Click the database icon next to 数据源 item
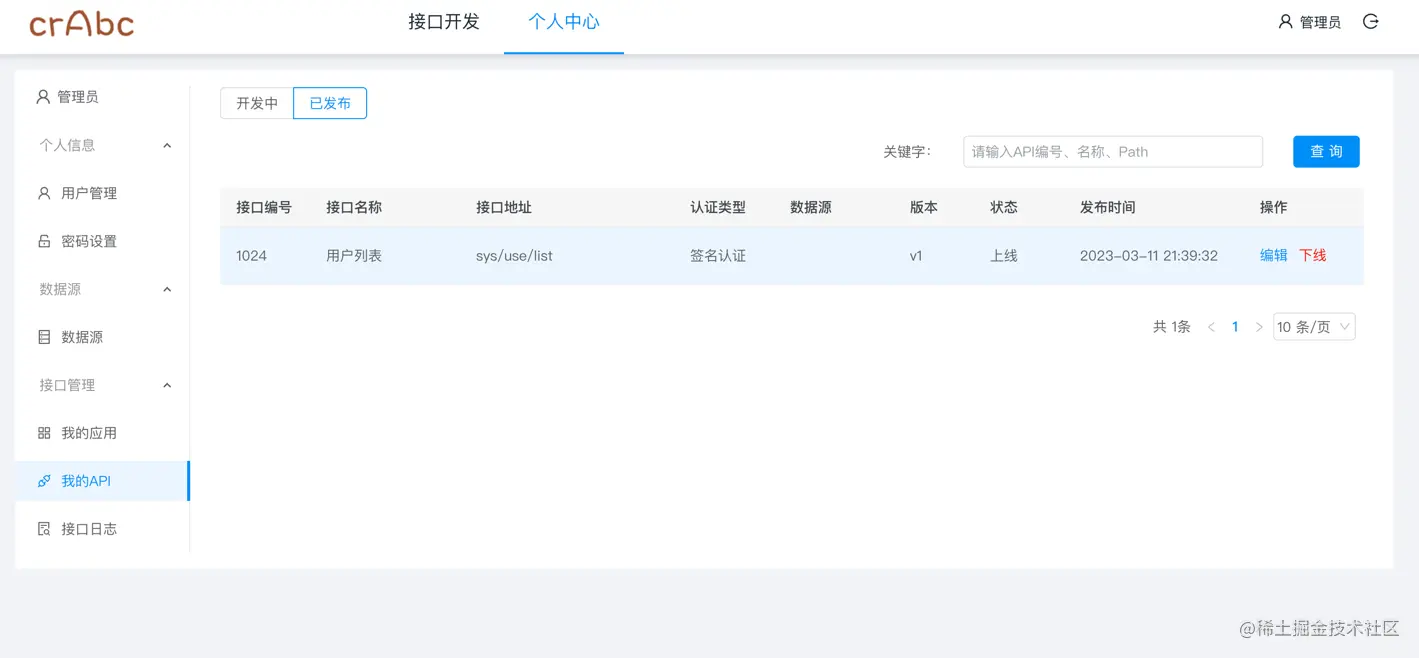The height and width of the screenshot is (658, 1419). point(44,337)
